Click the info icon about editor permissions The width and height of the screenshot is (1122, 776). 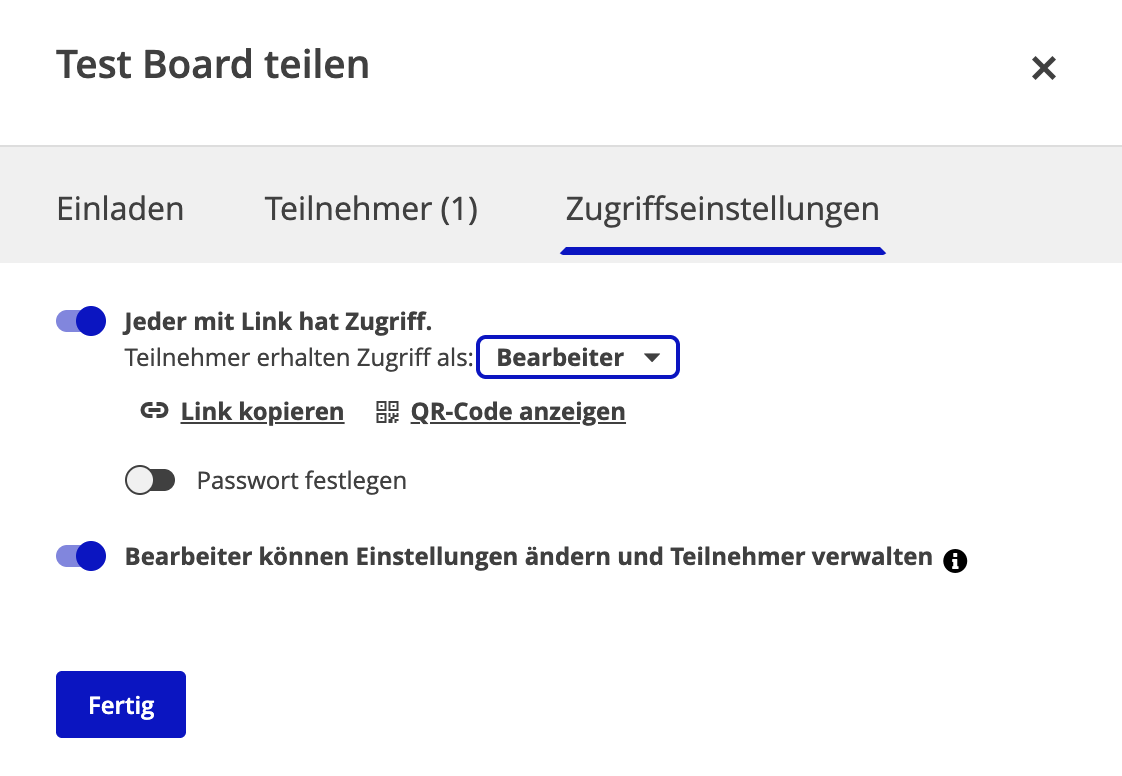(x=955, y=561)
